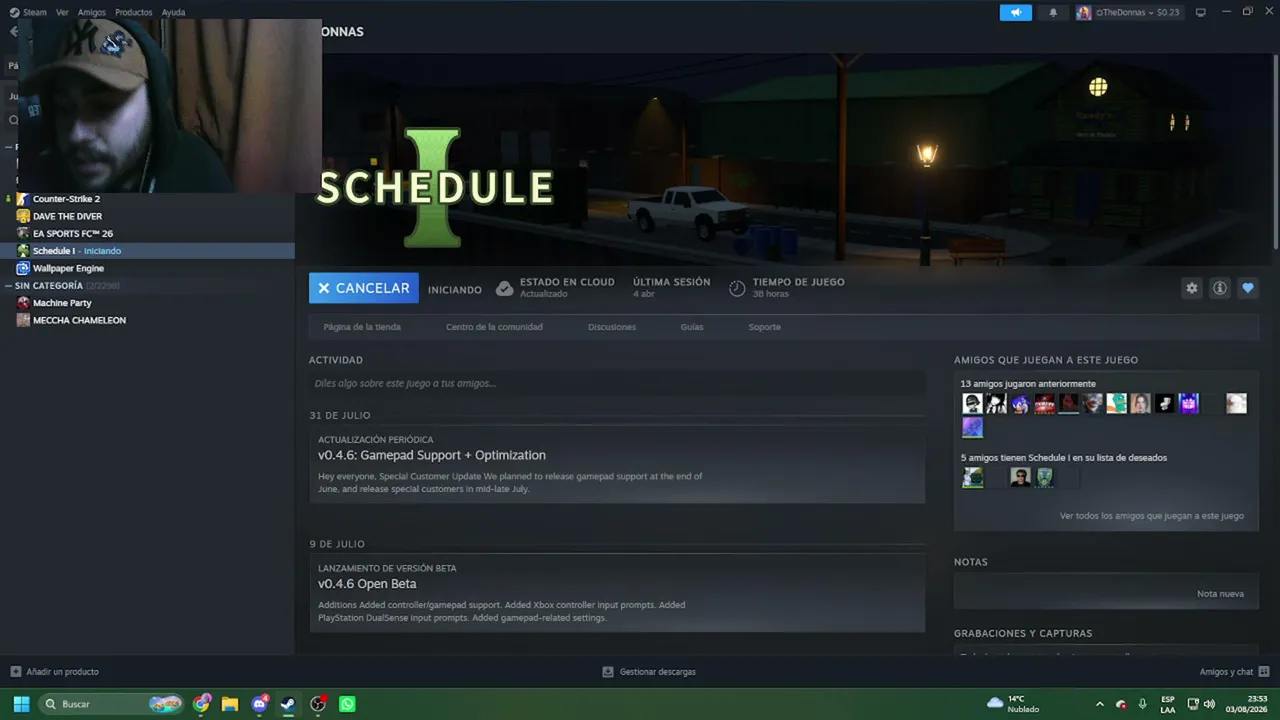Screen dimensions: 1280x720
Task: Open the Ver menu
Action: pos(62,12)
